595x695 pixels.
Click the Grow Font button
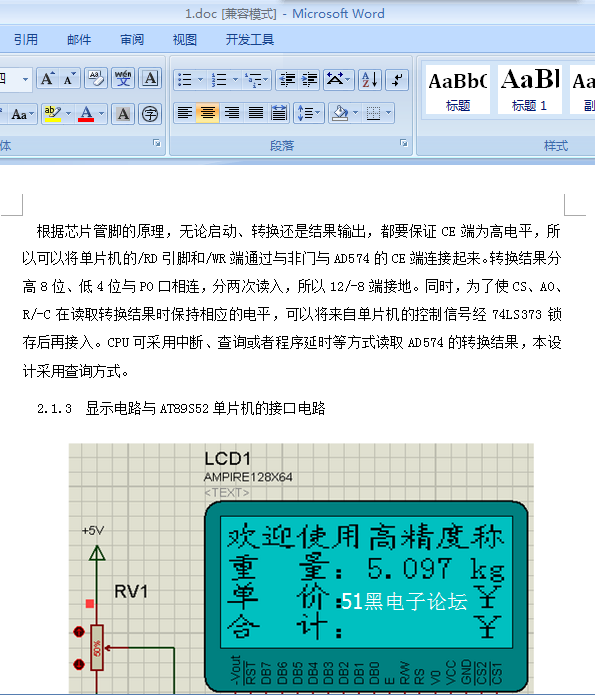tap(48, 79)
